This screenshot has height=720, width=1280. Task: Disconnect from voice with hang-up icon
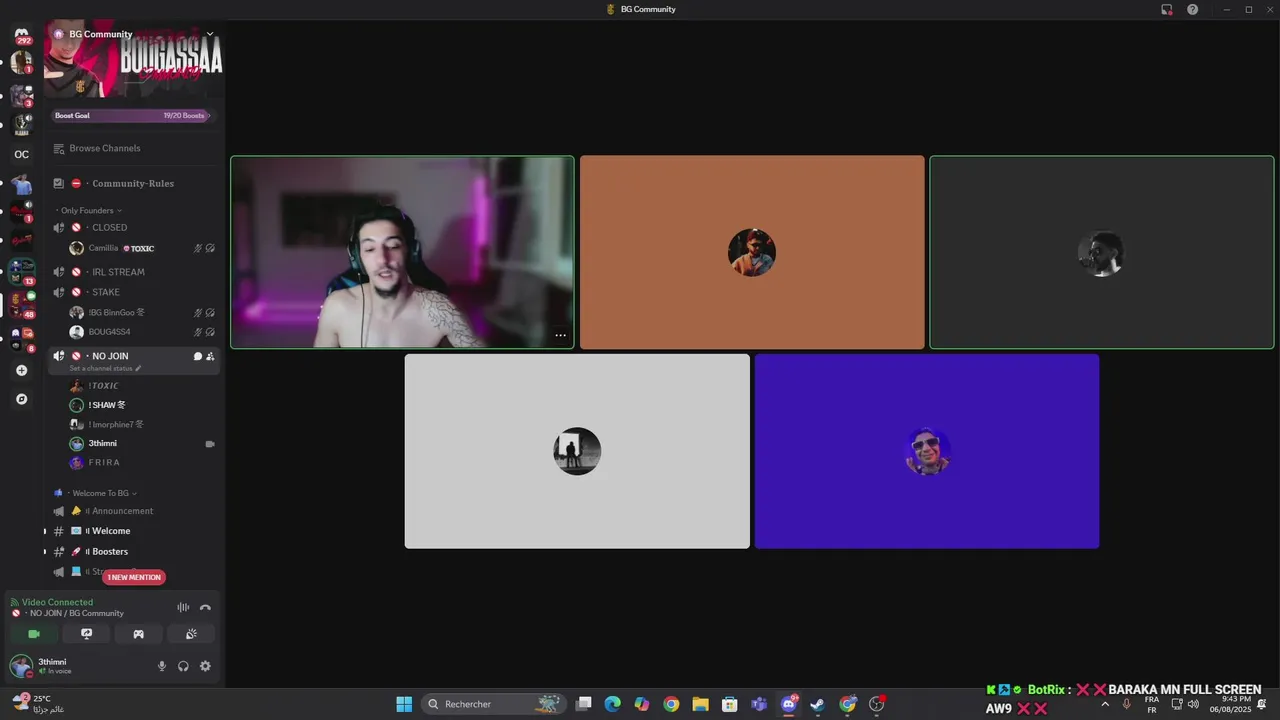205,607
